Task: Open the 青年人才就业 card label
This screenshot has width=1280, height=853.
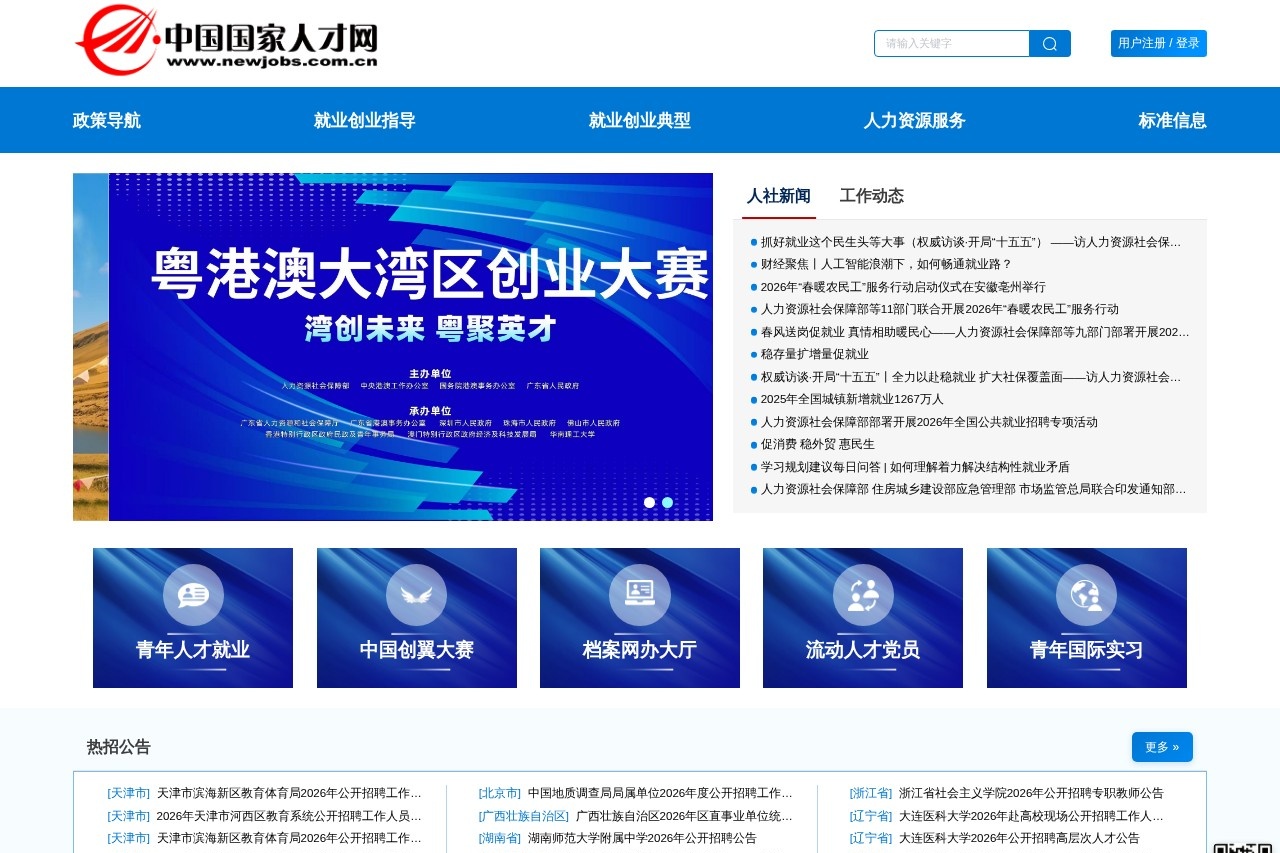Action: pyautogui.click(x=193, y=650)
